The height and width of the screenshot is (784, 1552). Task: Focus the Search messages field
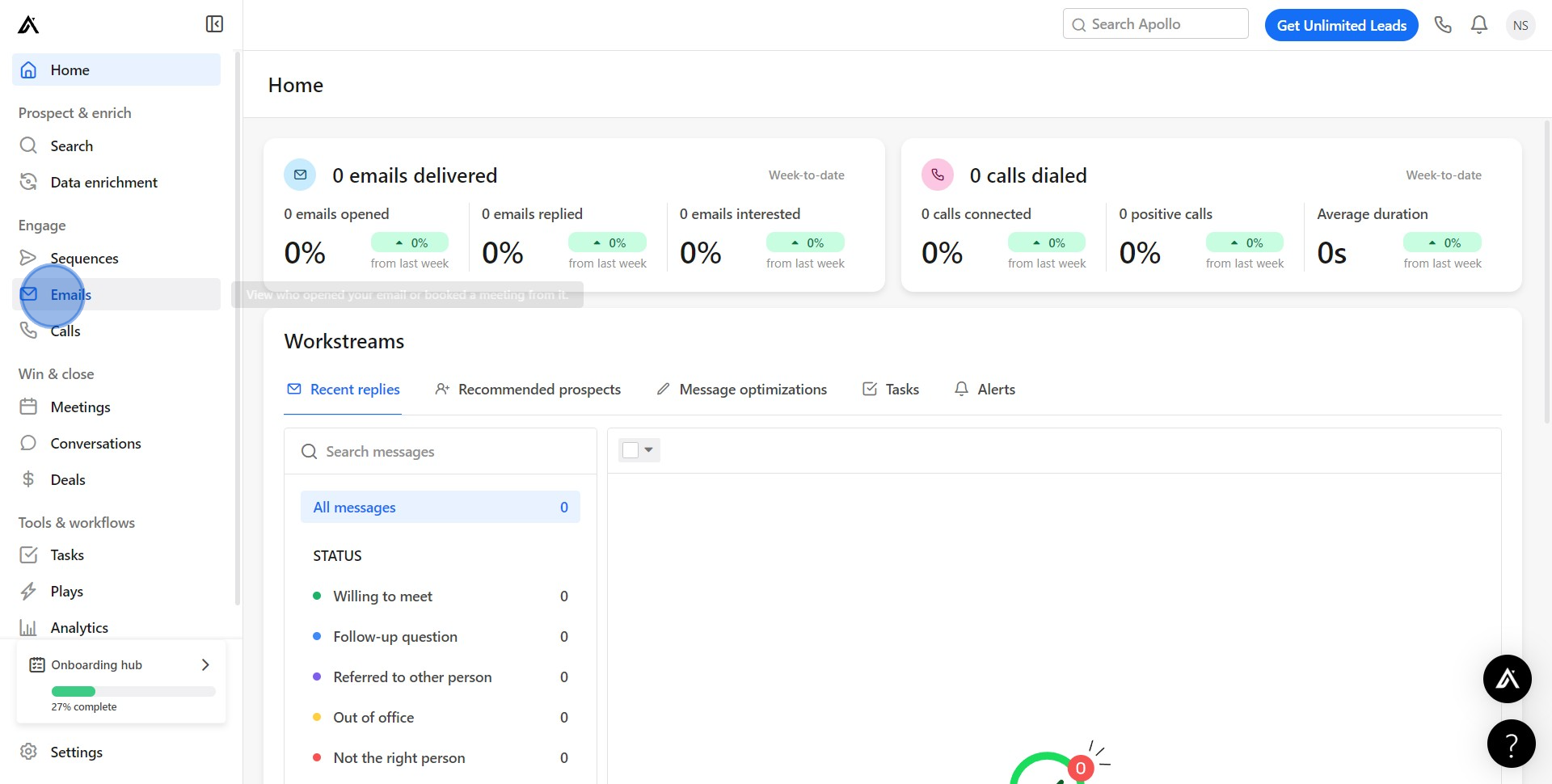441,451
